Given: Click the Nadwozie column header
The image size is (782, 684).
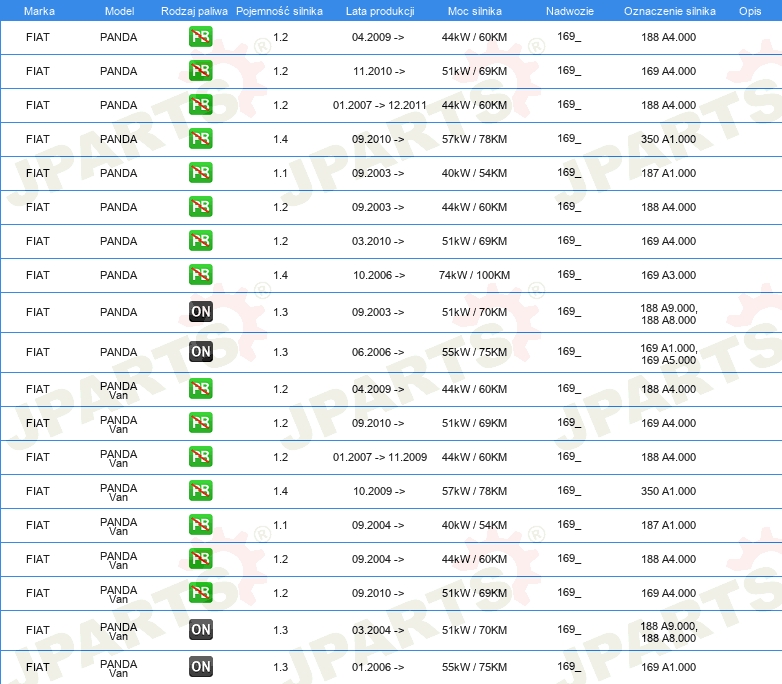Looking at the screenshot, I should click(570, 11).
